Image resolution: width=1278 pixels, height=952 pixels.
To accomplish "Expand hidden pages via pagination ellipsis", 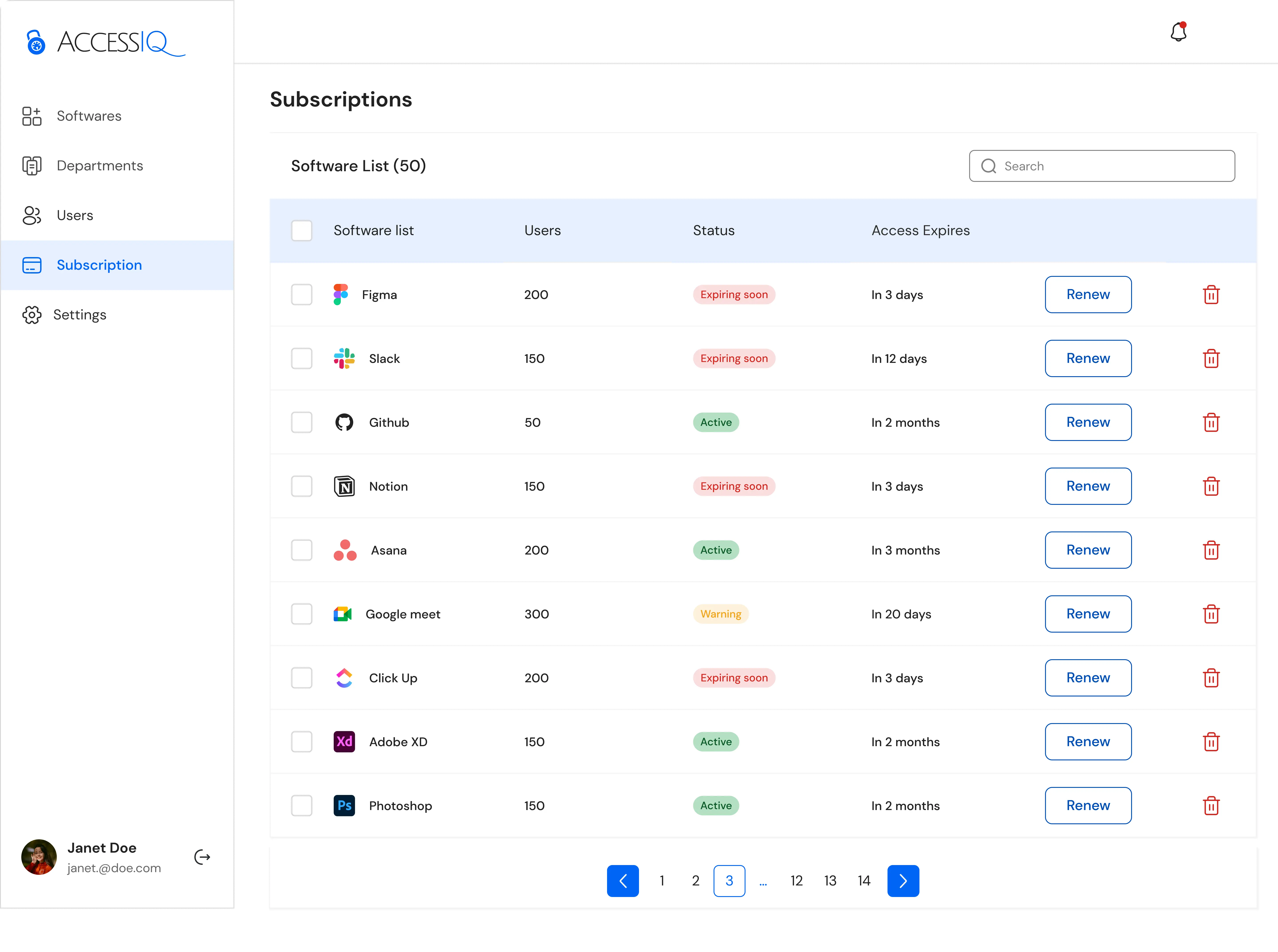I will coord(763,882).
